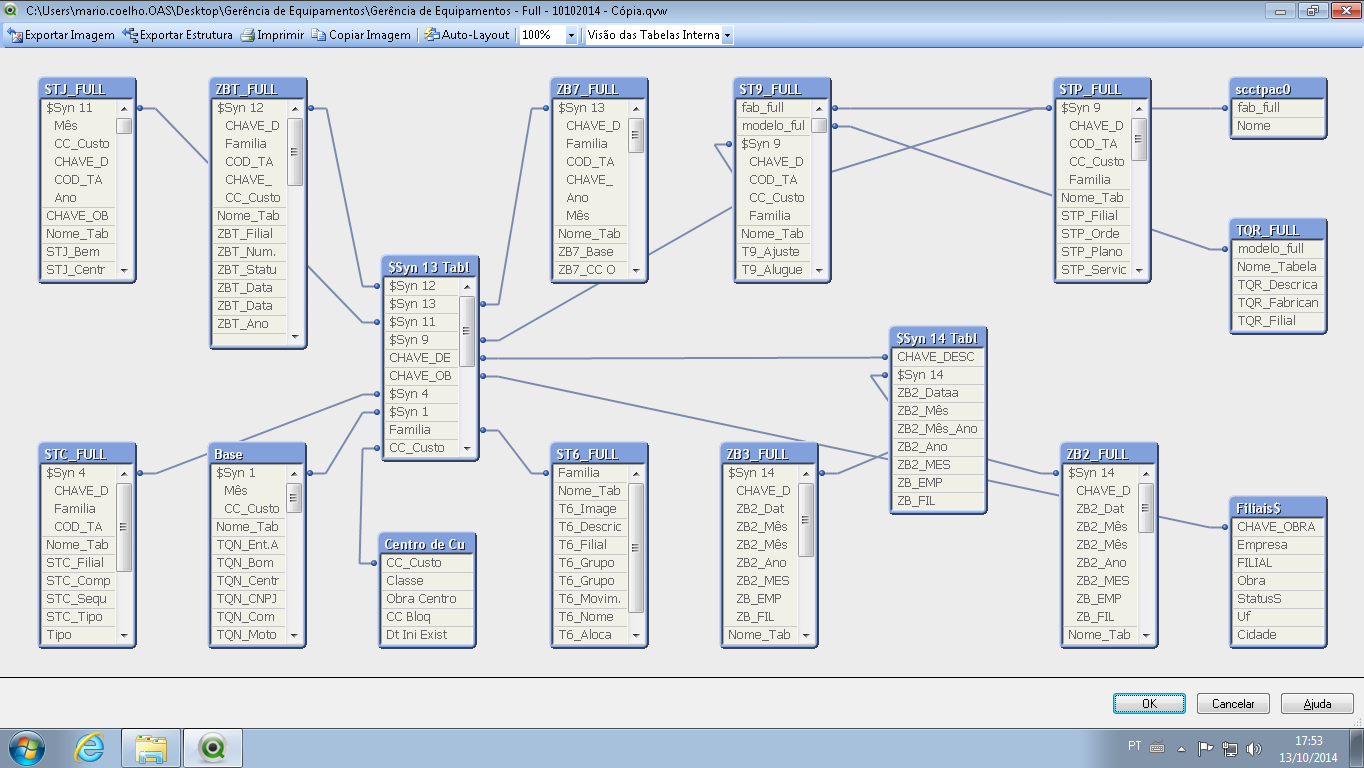Select the STP_FULL table header
The height and width of the screenshot is (768, 1364).
coord(1102,89)
